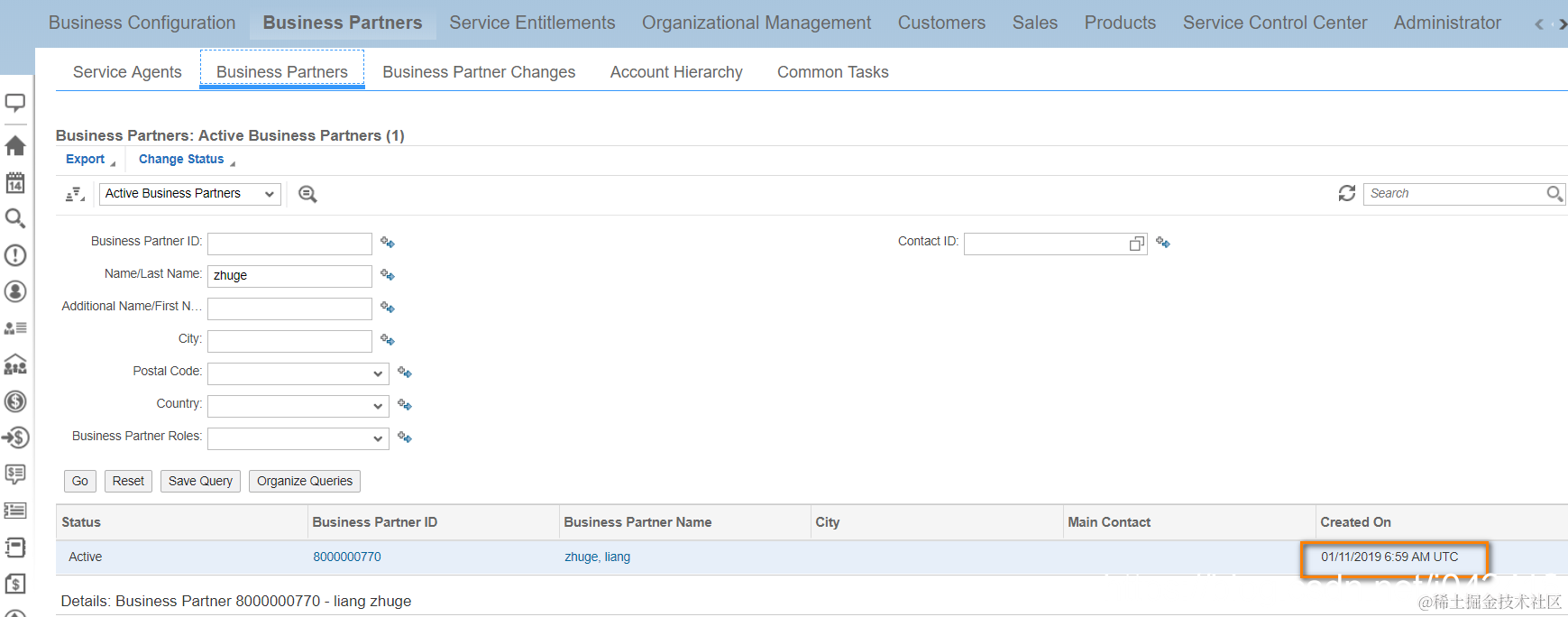Open Service Control Center in top menu
Viewport: 1568px width, 617px height.
pos(1275,23)
